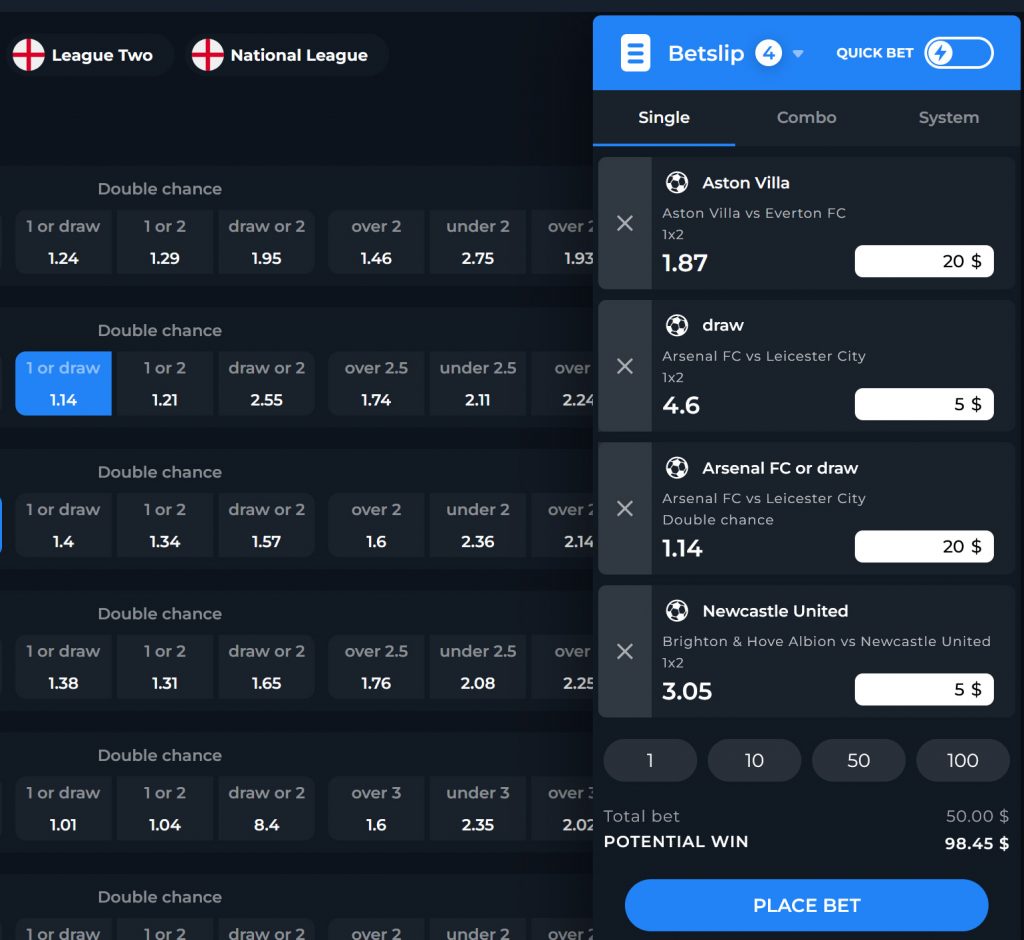
Task: Click the Aston Villa stake input field
Action: [923, 261]
